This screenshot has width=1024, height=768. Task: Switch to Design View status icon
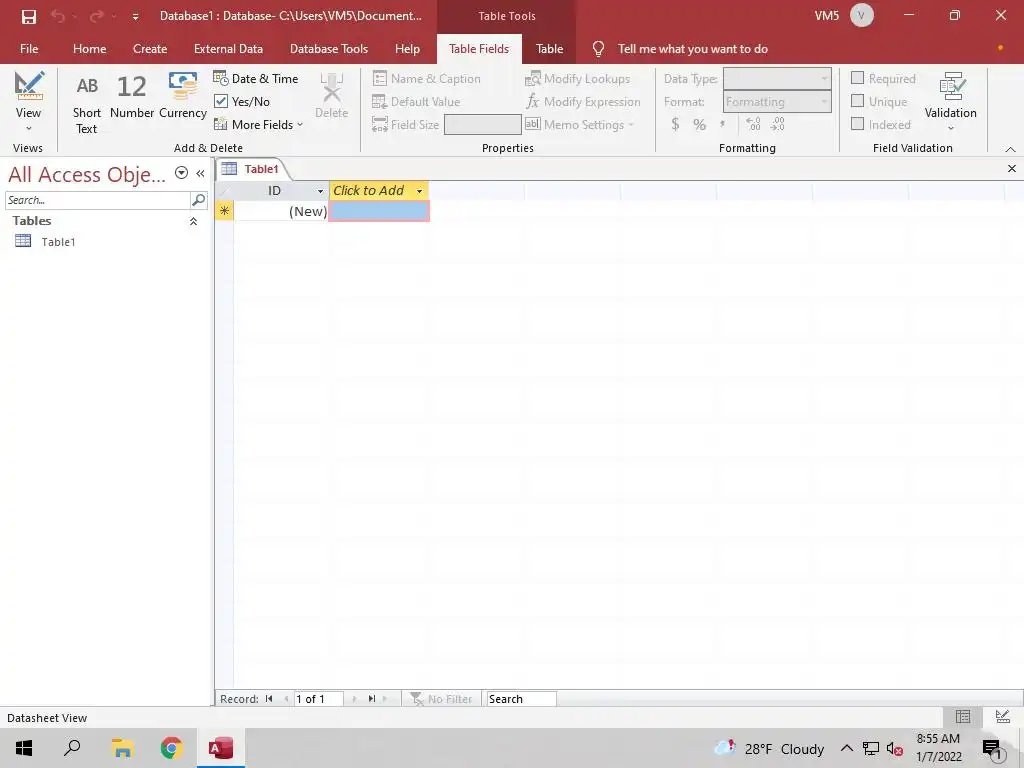click(1002, 716)
